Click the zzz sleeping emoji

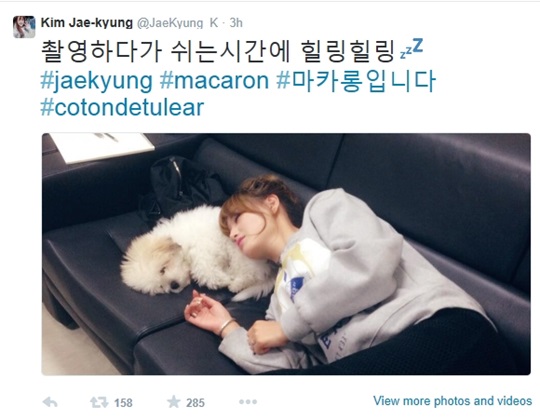coord(412,49)
